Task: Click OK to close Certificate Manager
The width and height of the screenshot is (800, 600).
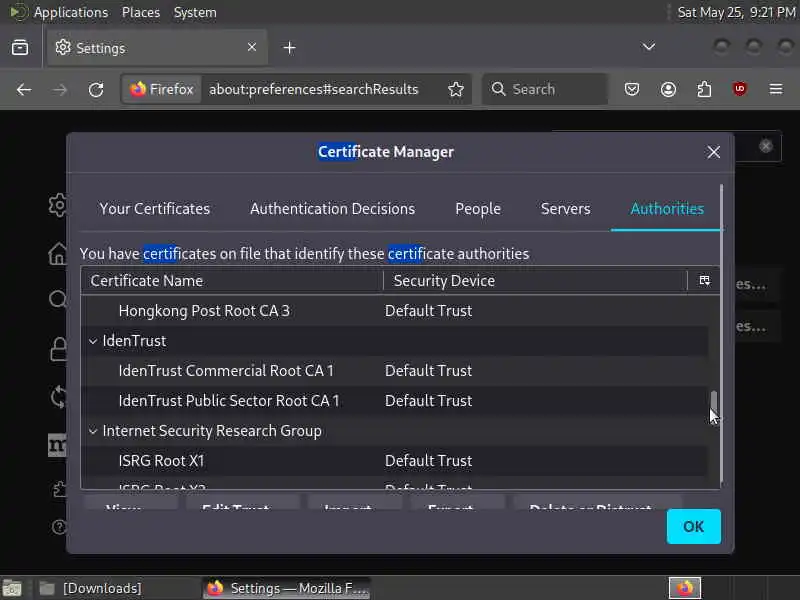Action: [x=693, y=527]
